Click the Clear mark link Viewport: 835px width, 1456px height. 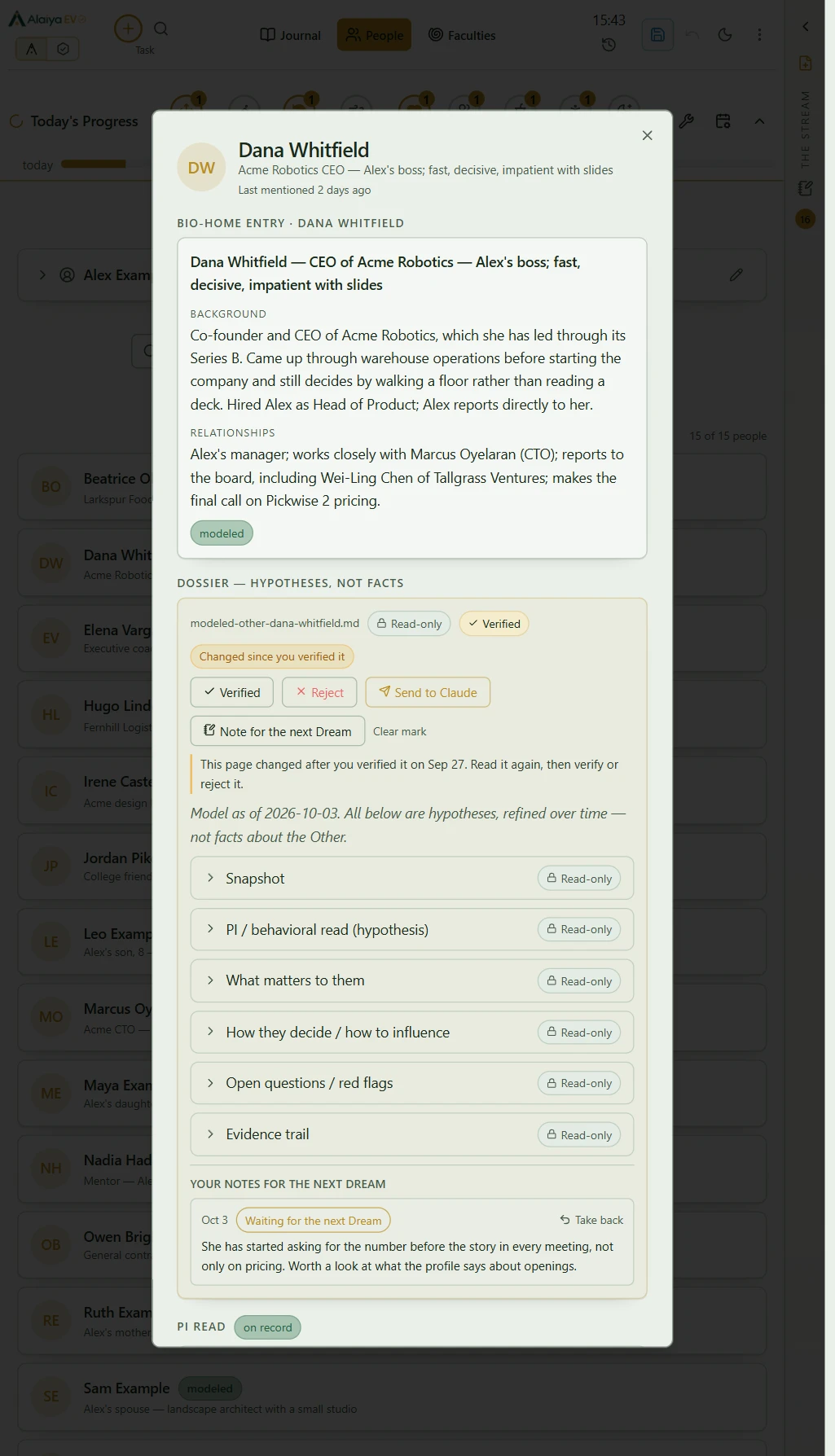[400, 731]
